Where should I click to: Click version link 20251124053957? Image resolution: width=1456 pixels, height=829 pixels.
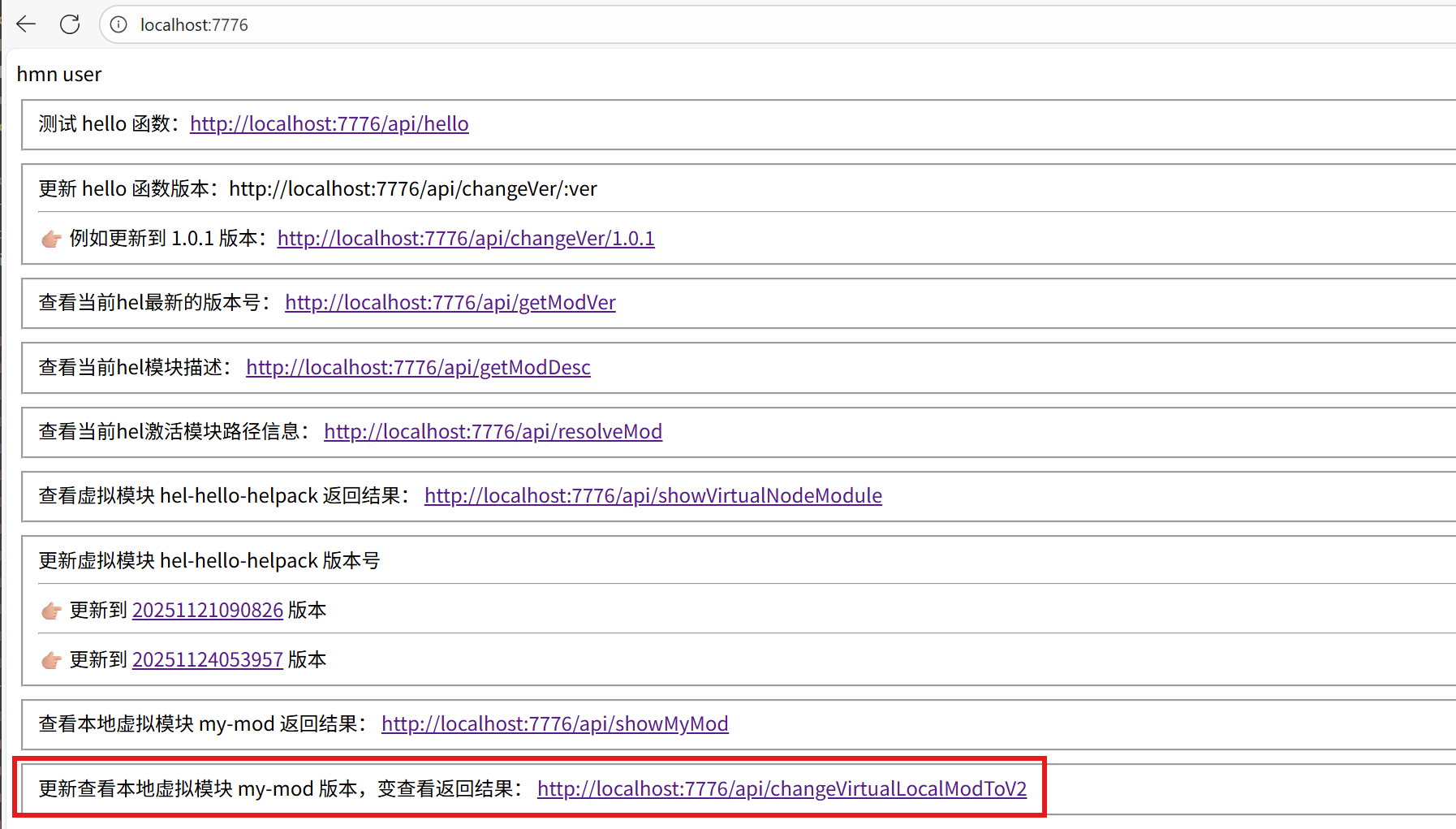207,660
